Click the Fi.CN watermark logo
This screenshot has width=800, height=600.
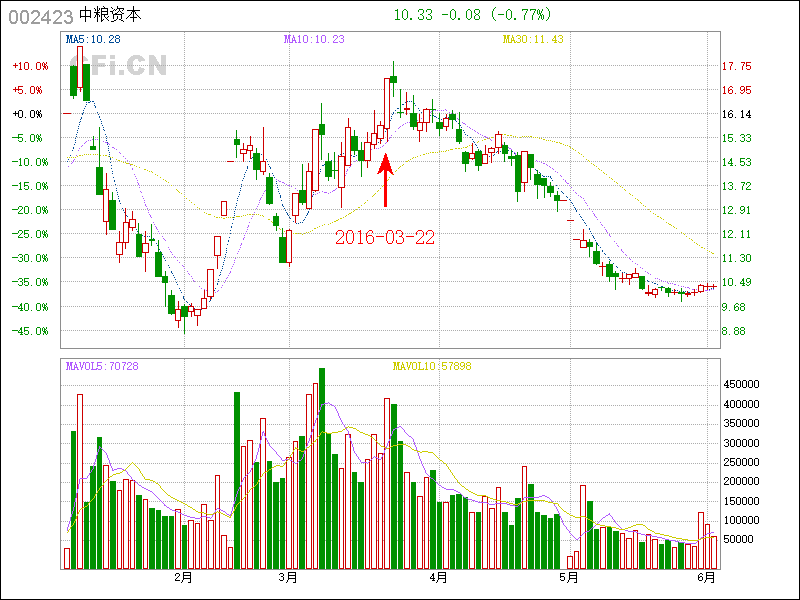click(128, 67)
